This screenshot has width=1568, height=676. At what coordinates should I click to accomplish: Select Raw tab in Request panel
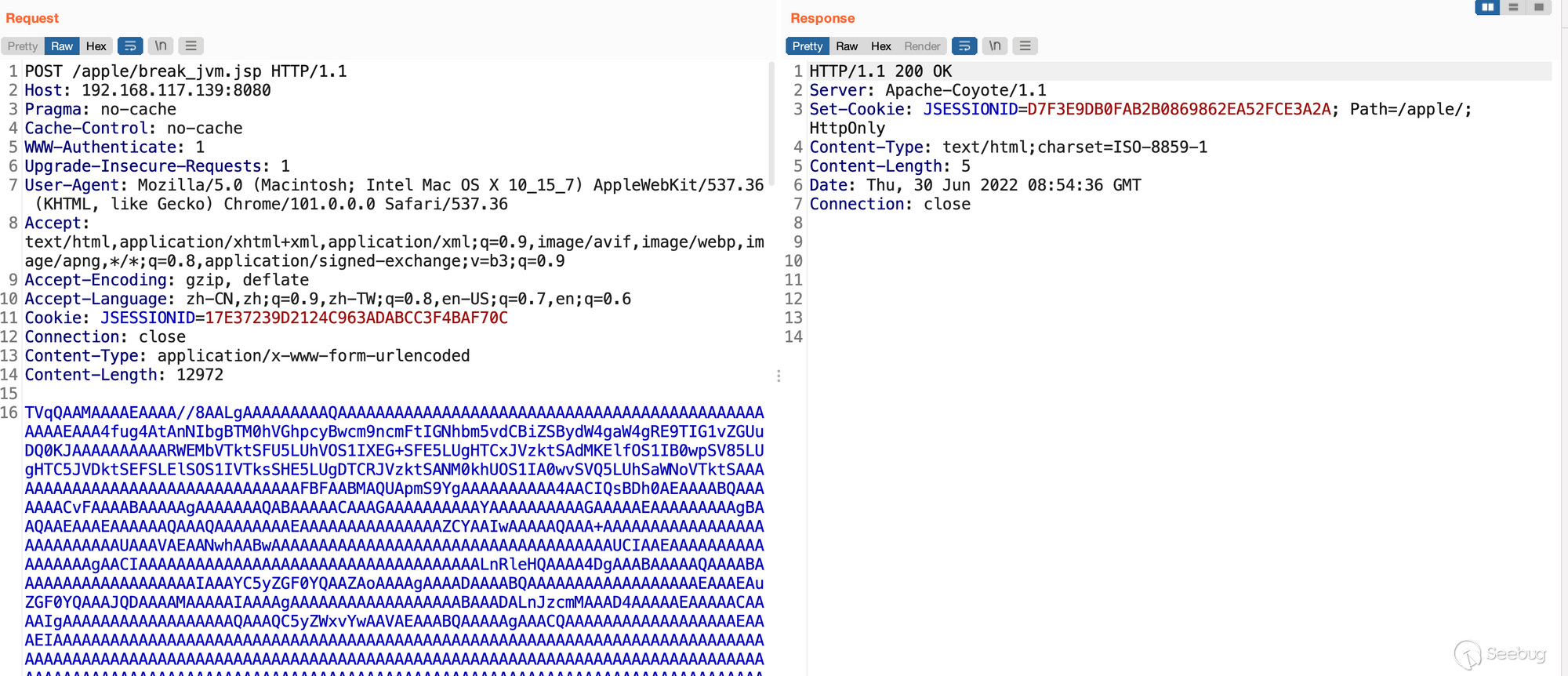(62, 46)
